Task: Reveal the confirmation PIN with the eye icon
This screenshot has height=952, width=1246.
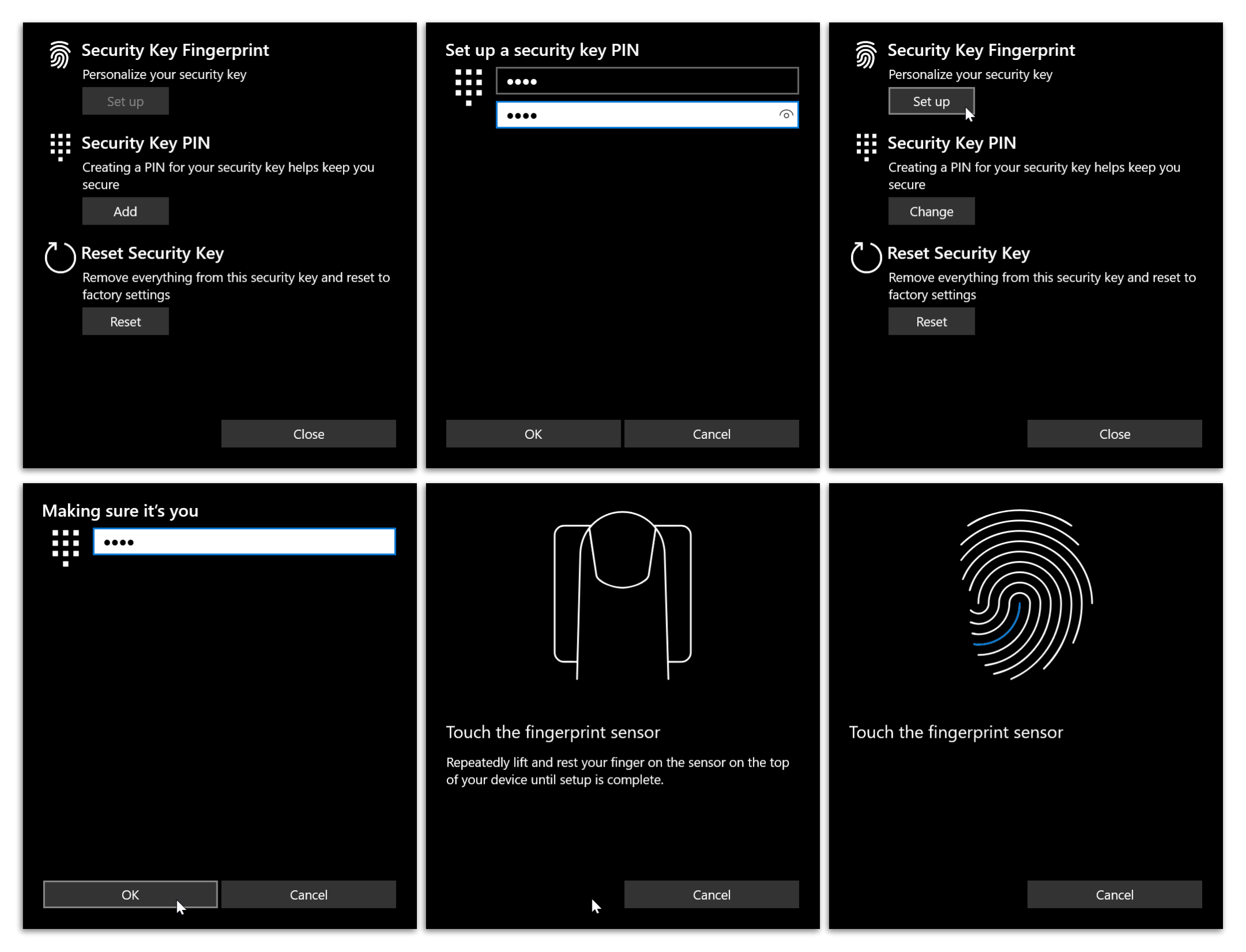Action: click(785, 115)
